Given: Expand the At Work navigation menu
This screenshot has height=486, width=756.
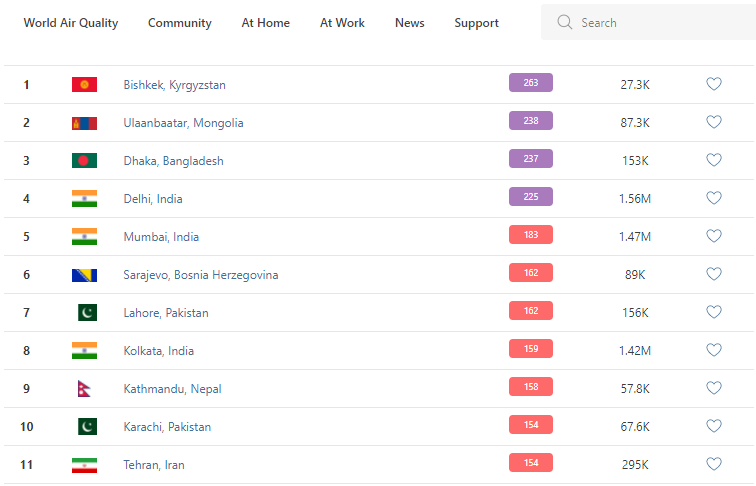Looking at the screenshot, I should coord(342,23).
